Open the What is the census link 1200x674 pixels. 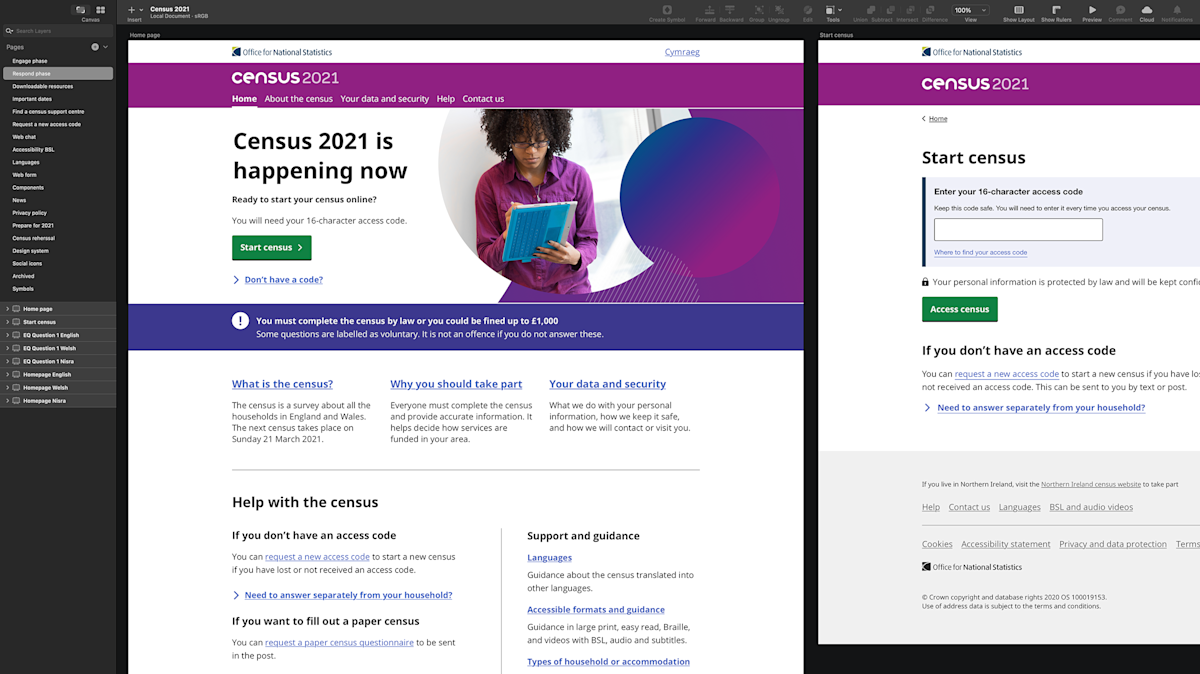[x=282, y=384]
